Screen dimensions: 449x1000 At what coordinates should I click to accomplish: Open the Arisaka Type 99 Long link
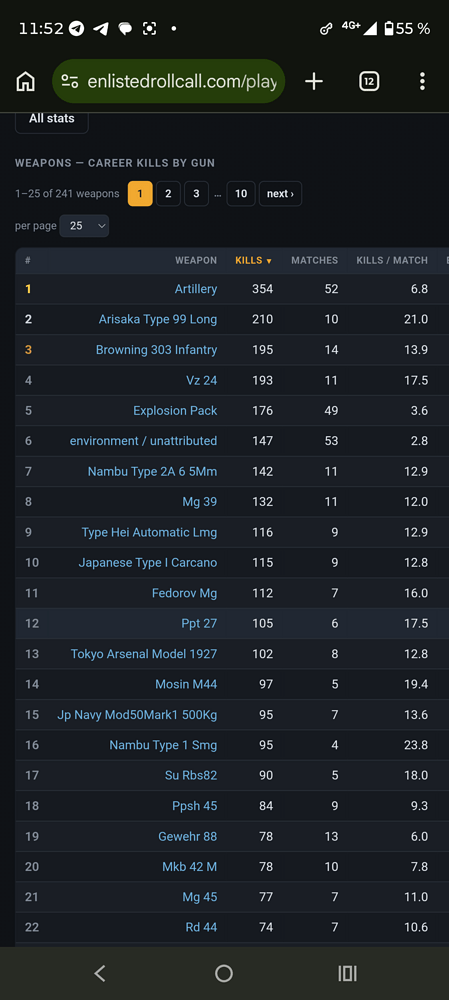[x=158, y=319]
